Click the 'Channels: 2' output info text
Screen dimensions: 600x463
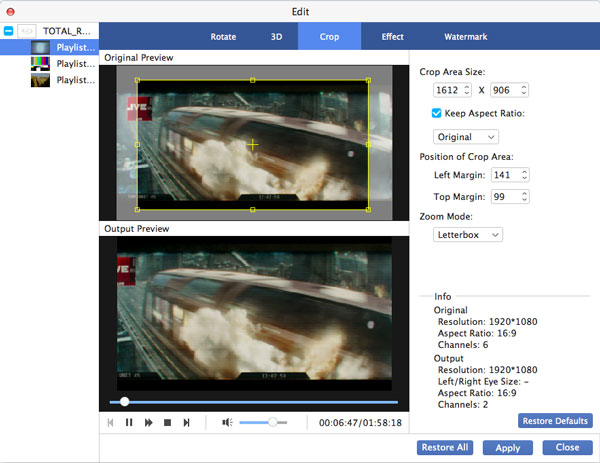(463, 404)
